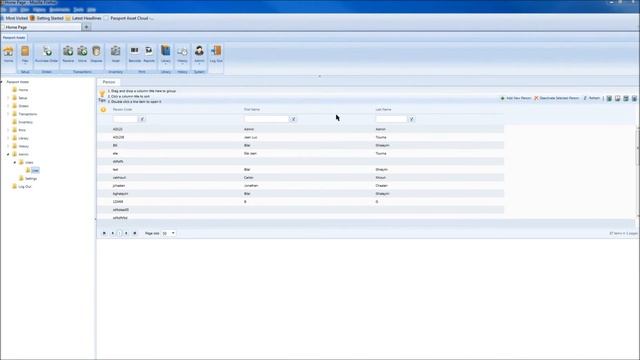Image resolution: width=640 pixels, height=360 pixels.
Task: Click the Refresh button in grid toolbar
Action: pos(591,98)
